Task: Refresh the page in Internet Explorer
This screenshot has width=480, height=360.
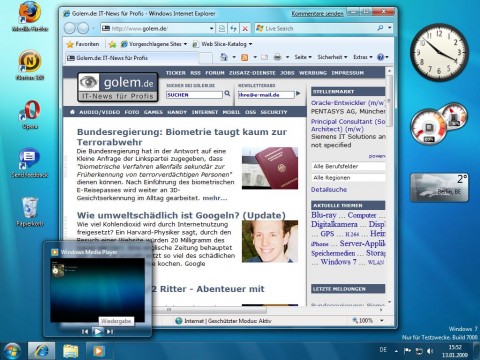Action: [x=233, y=29]
